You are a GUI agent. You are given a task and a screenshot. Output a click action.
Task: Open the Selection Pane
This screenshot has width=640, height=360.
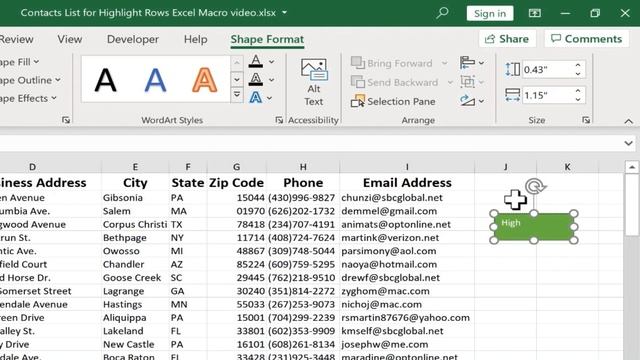pyautogui.click(x=393, y=101)
